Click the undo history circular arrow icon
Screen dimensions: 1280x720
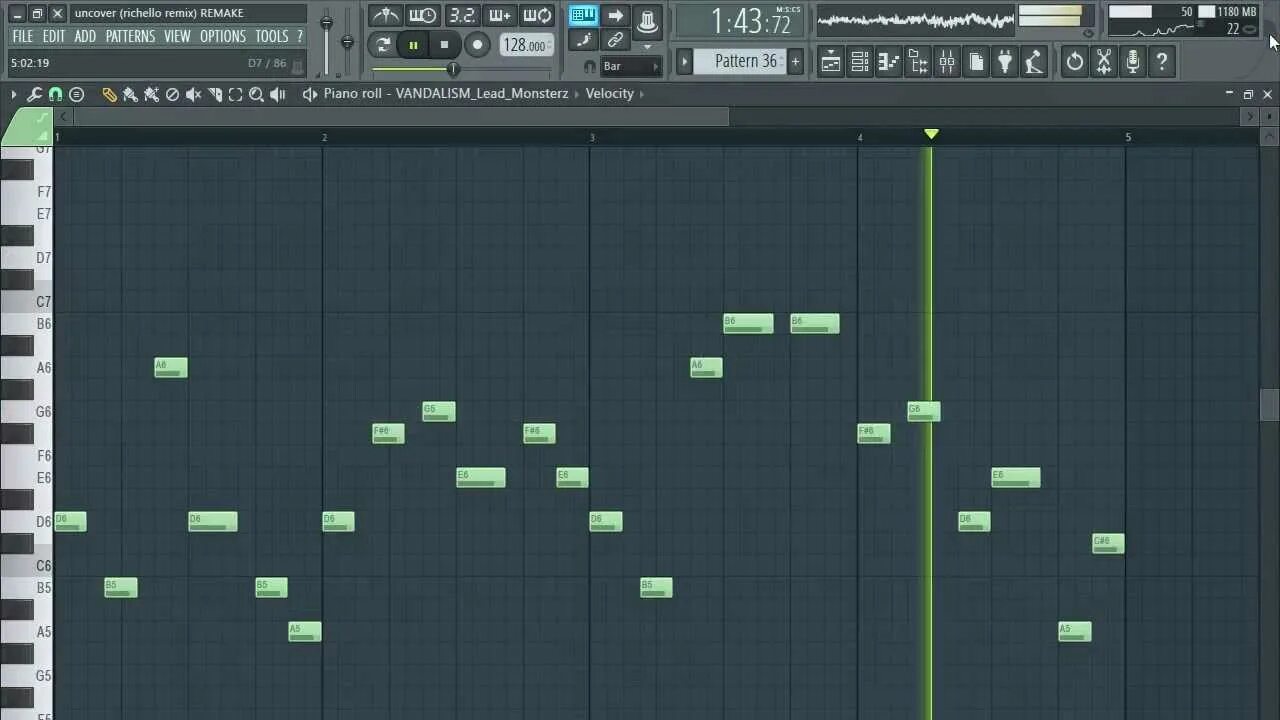pos(1074,62)
